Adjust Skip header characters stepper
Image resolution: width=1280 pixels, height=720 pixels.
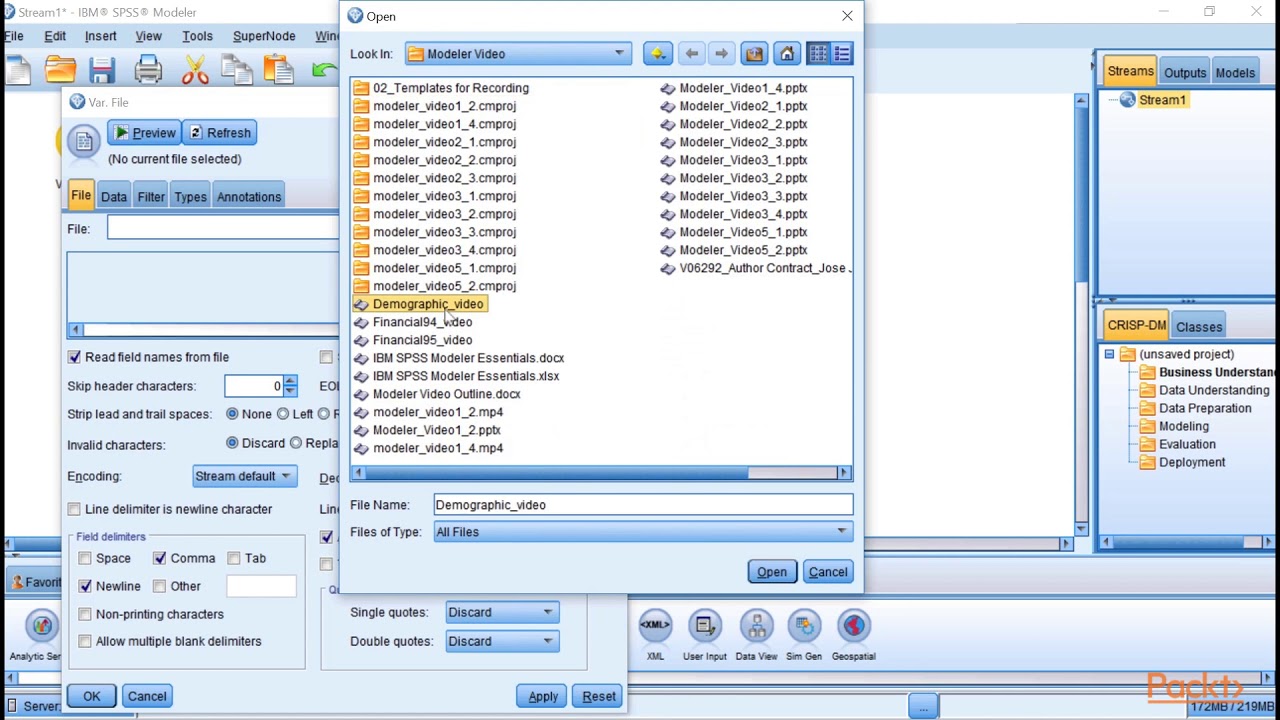pyautogui.click(x=290, y=386)
